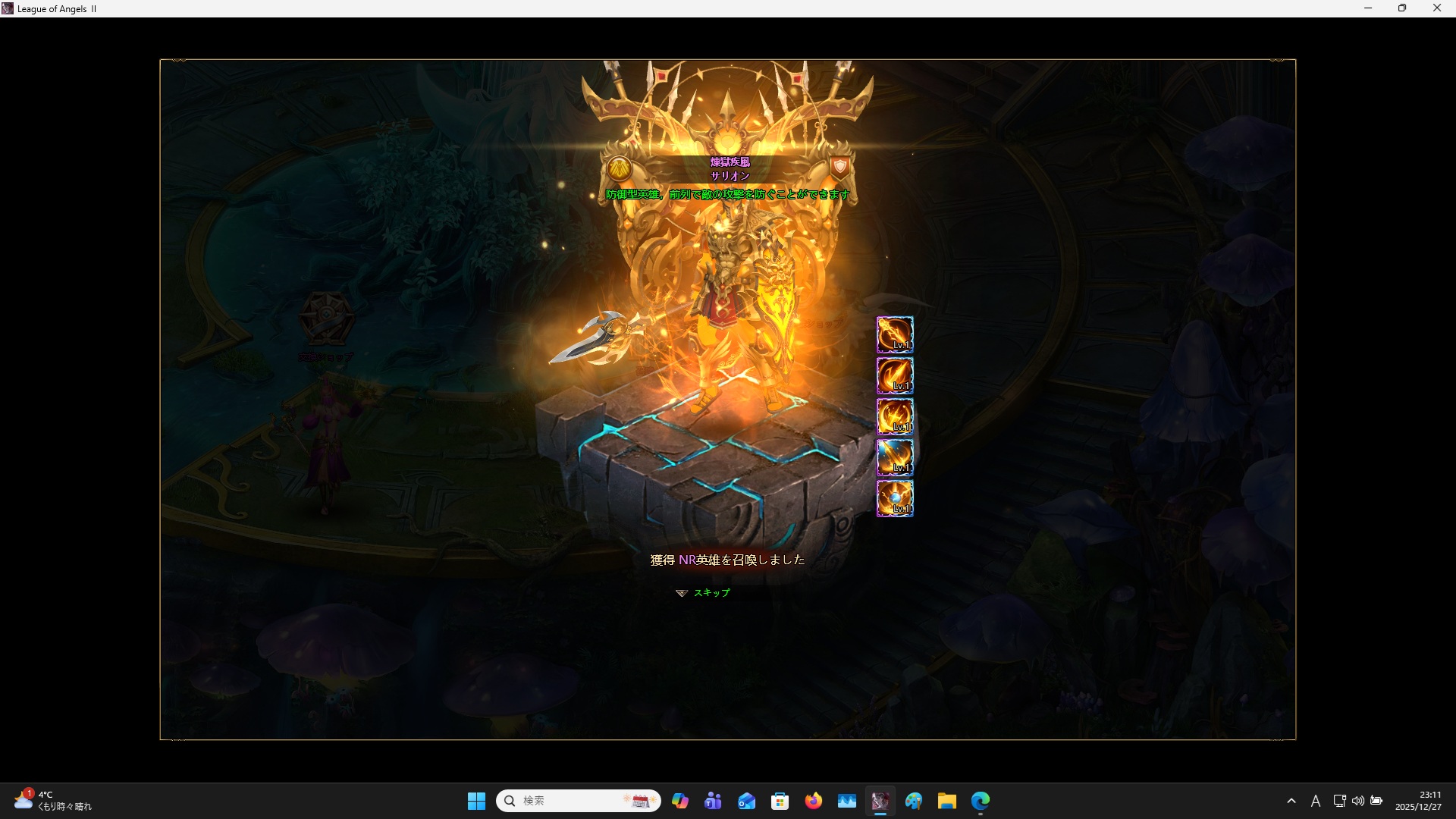Expand the hidden system tray icons chevron

pyautogui.click(x=1291, y=801)
